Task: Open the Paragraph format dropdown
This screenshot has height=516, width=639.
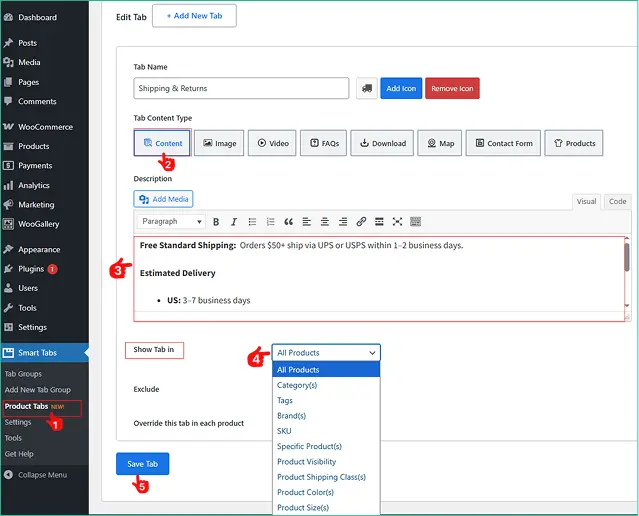Action: coord(170,222)
